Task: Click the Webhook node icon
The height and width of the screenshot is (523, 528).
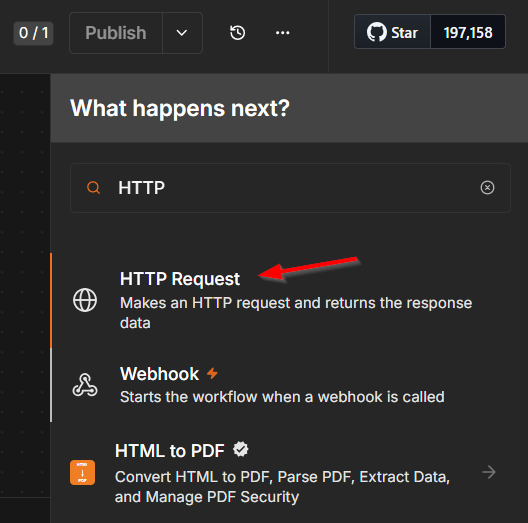Action: pyautogui.click(x=85, y=384)
